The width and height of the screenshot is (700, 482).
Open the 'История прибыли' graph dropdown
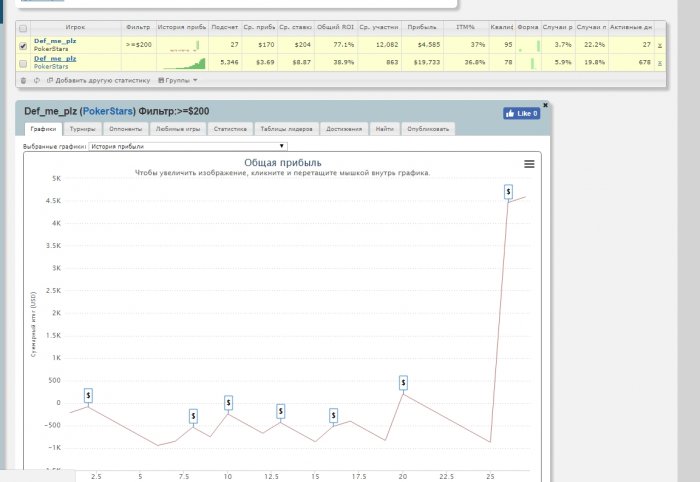click(x=187, y=146)
